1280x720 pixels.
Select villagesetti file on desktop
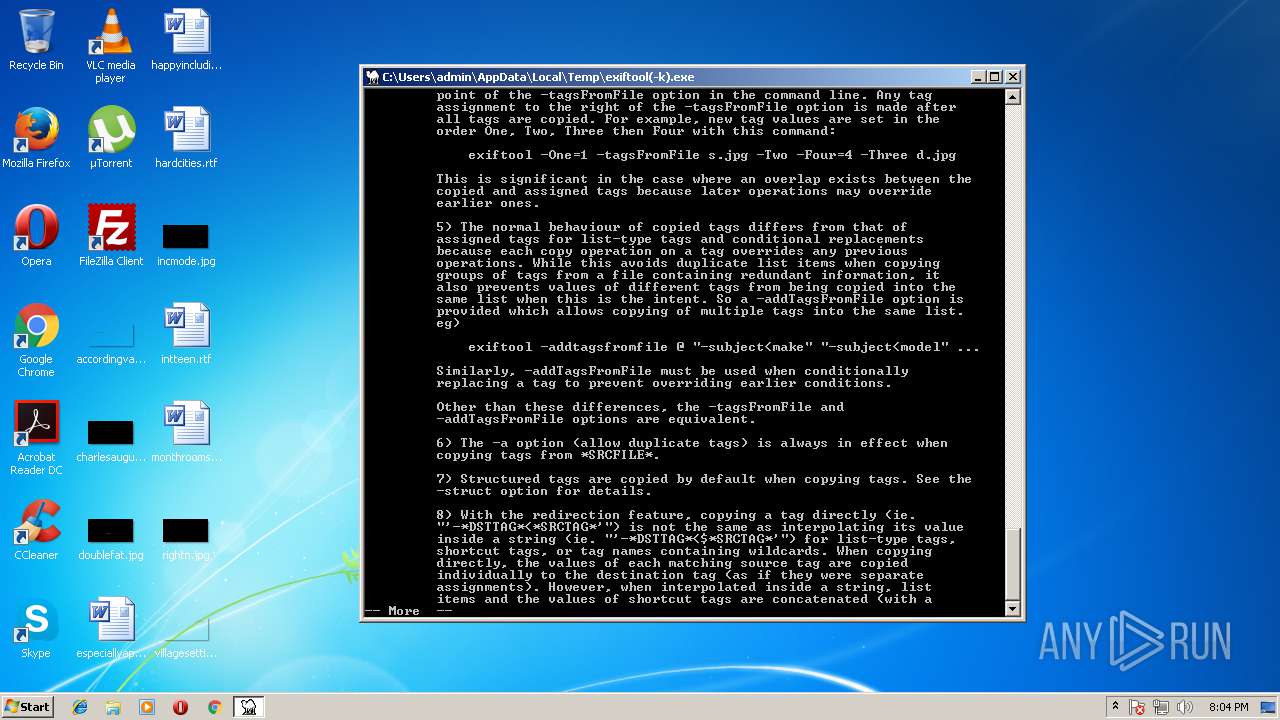click(186, 636)
